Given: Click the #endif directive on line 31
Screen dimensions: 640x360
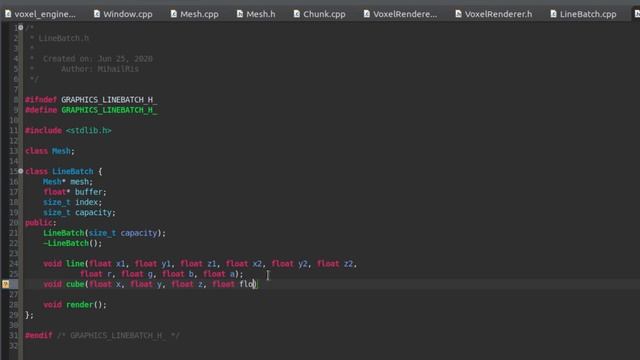Looking at the screenshot, I should [x=39, y=336].
